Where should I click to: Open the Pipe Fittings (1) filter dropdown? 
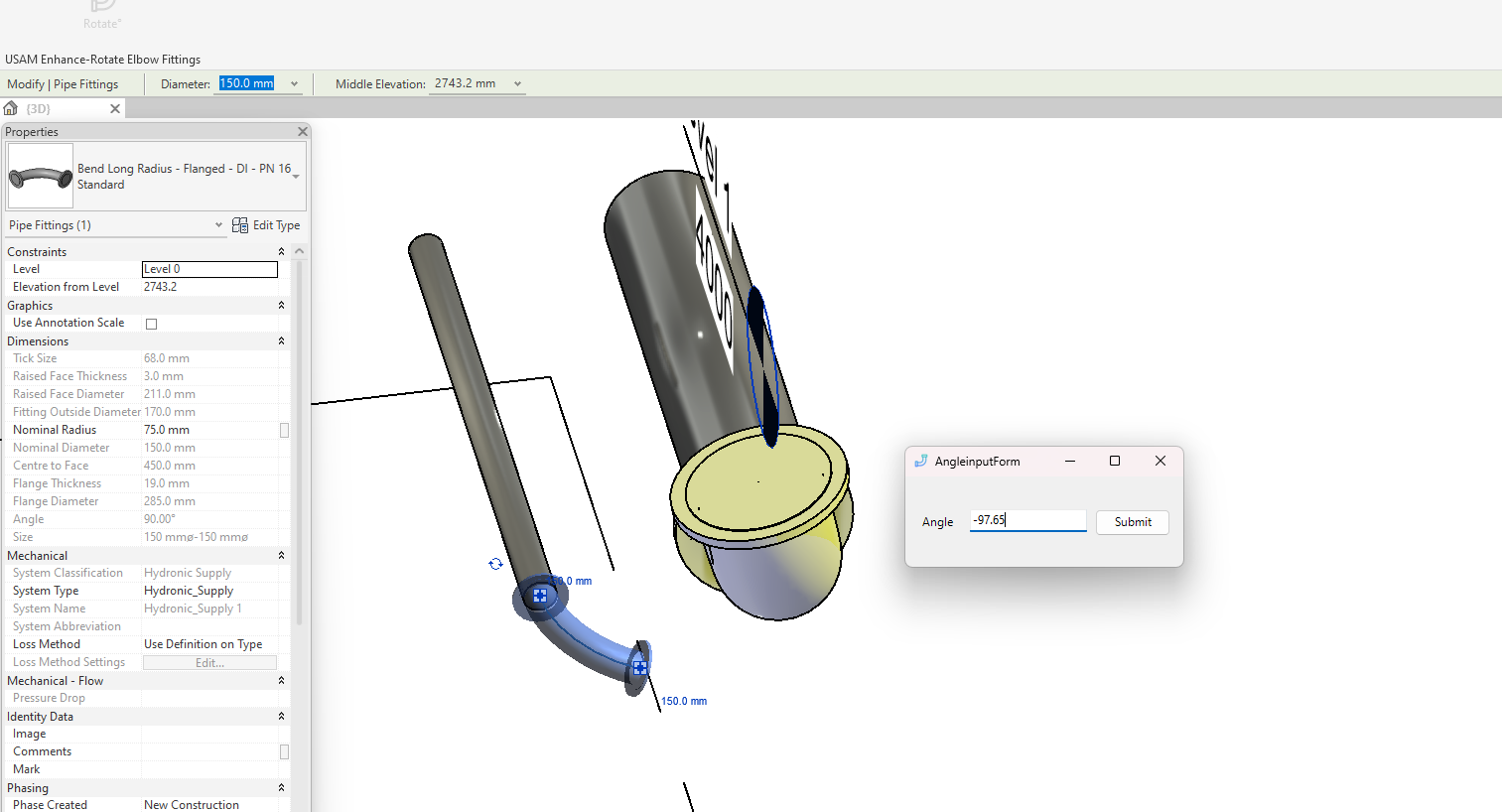218,225
